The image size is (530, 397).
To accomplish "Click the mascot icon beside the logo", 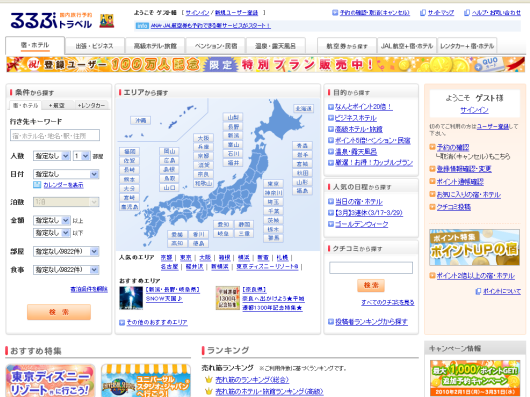I will pyautogui.click(x=107, y=21).
